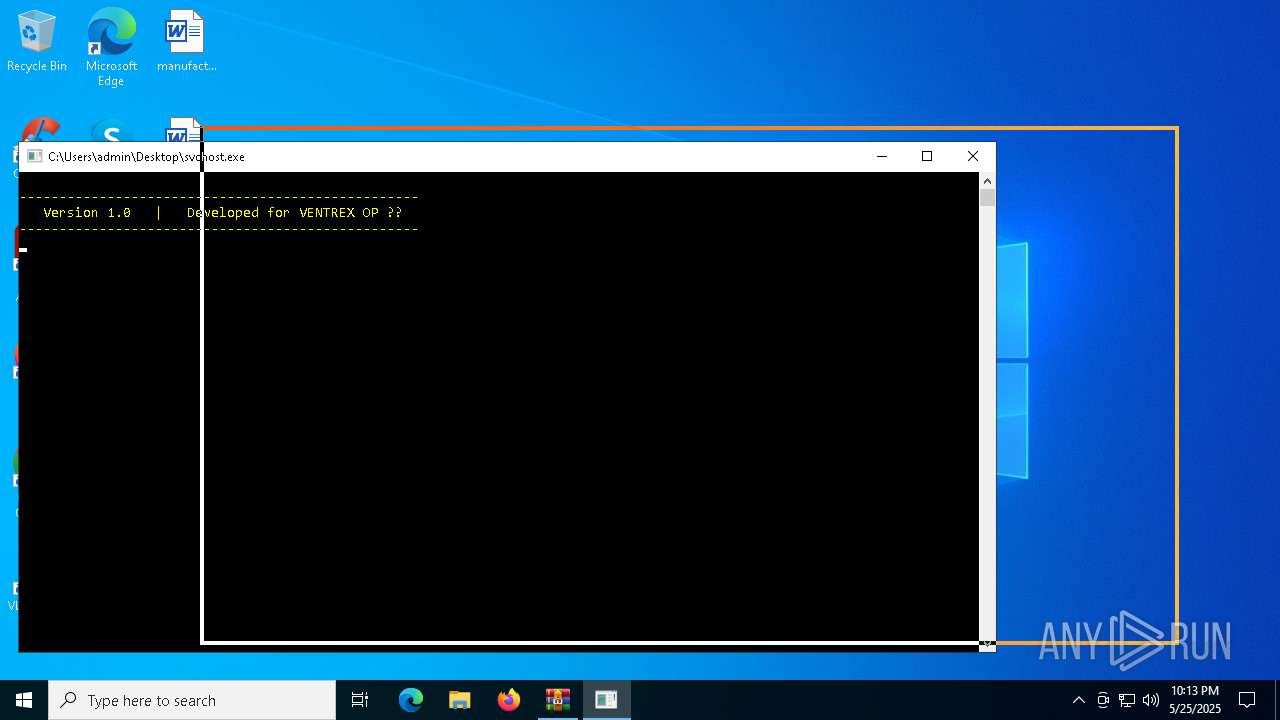This screenshot has height=720, width=1280.
Task: Click the console vertical scrollbar thumb
Action: click(987, 198)
